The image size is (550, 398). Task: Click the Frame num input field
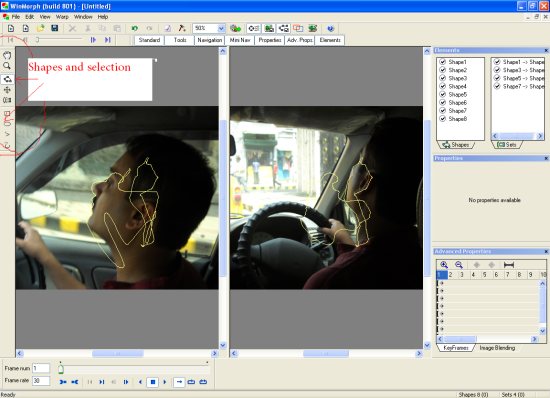click(41, 368)
